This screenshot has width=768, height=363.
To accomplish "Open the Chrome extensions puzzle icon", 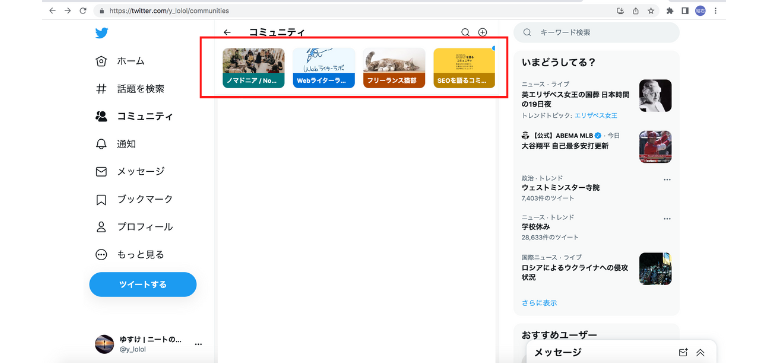I will click(x=670, y=10).
